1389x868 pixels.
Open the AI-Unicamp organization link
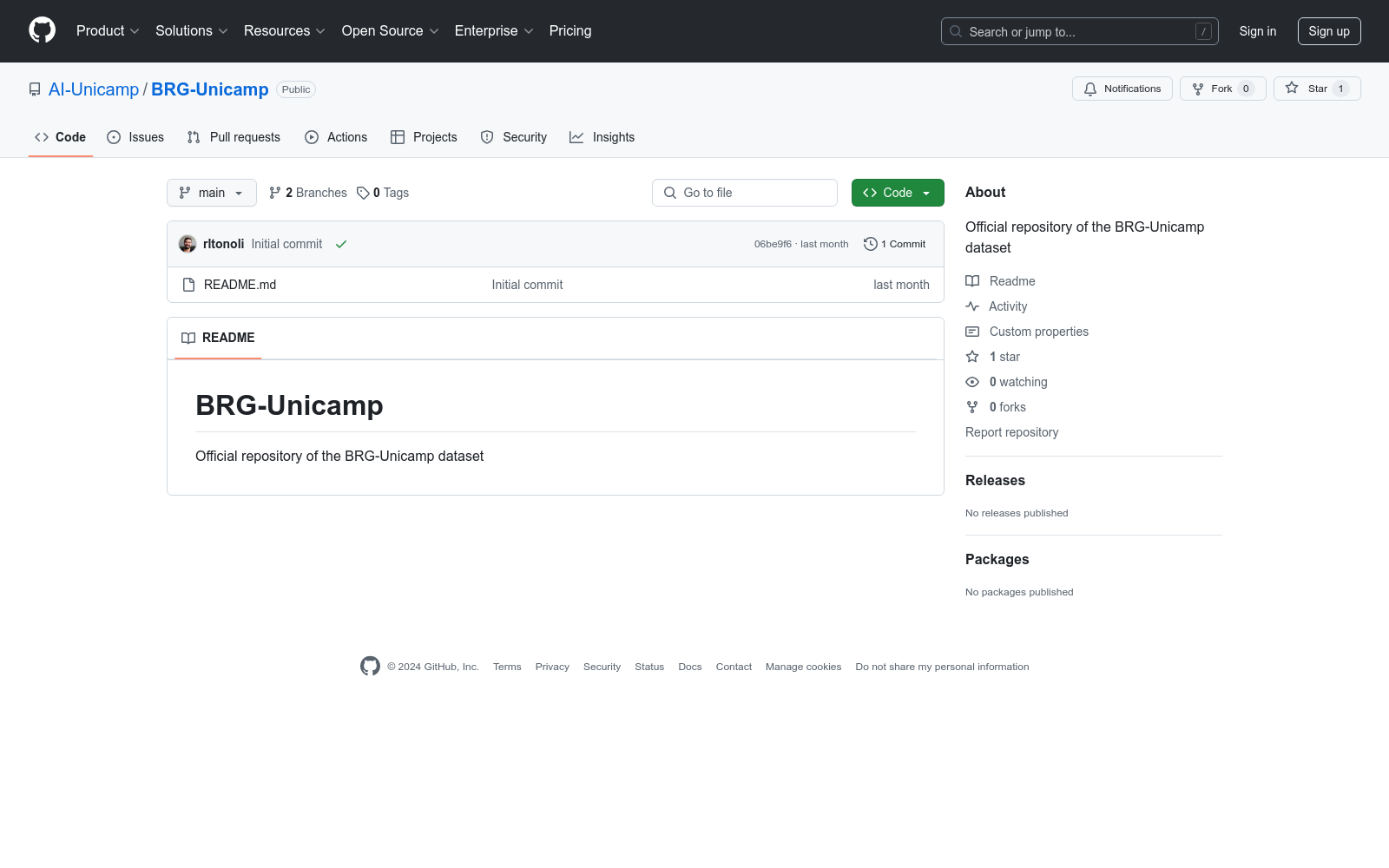point(94,89)
